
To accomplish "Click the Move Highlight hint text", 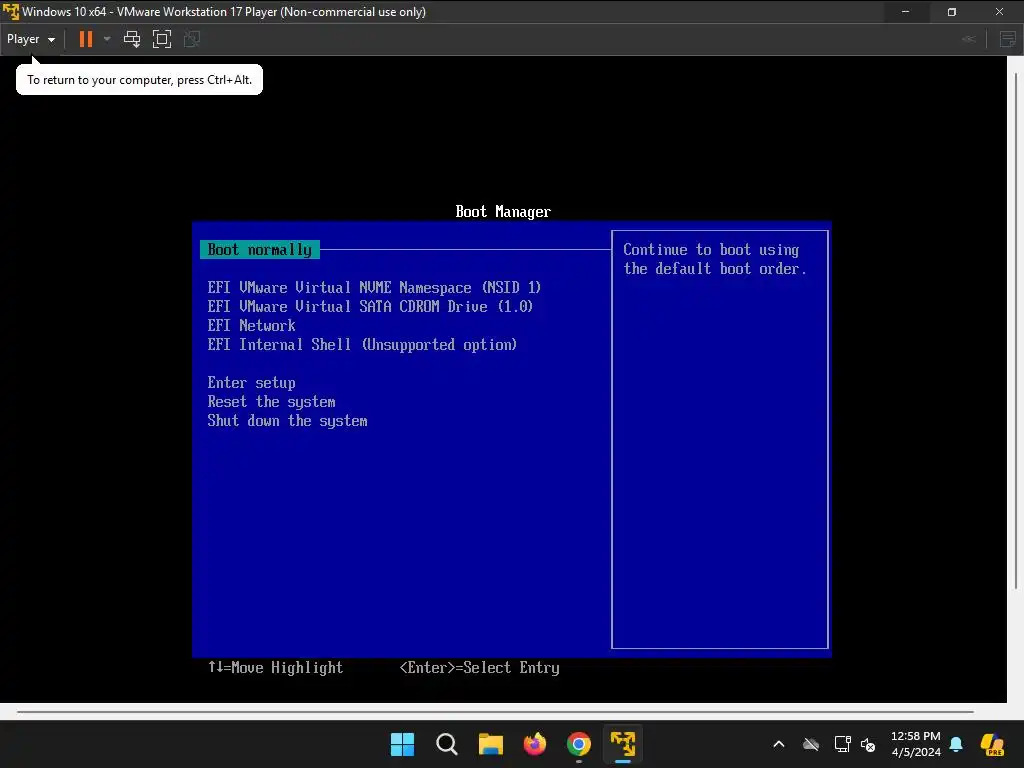I will point(275,667).
